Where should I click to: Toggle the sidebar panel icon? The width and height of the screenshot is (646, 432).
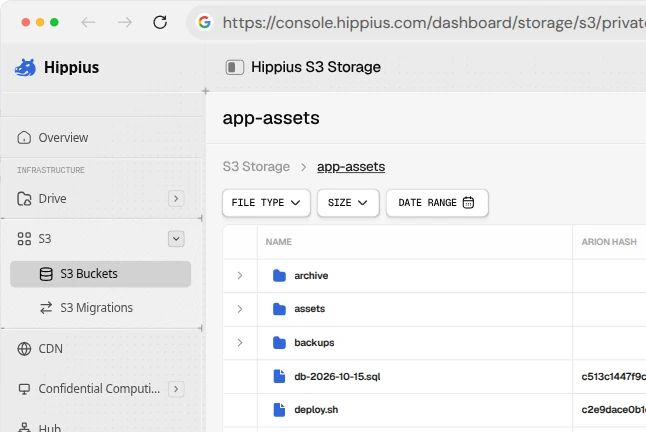coord(234,67)
